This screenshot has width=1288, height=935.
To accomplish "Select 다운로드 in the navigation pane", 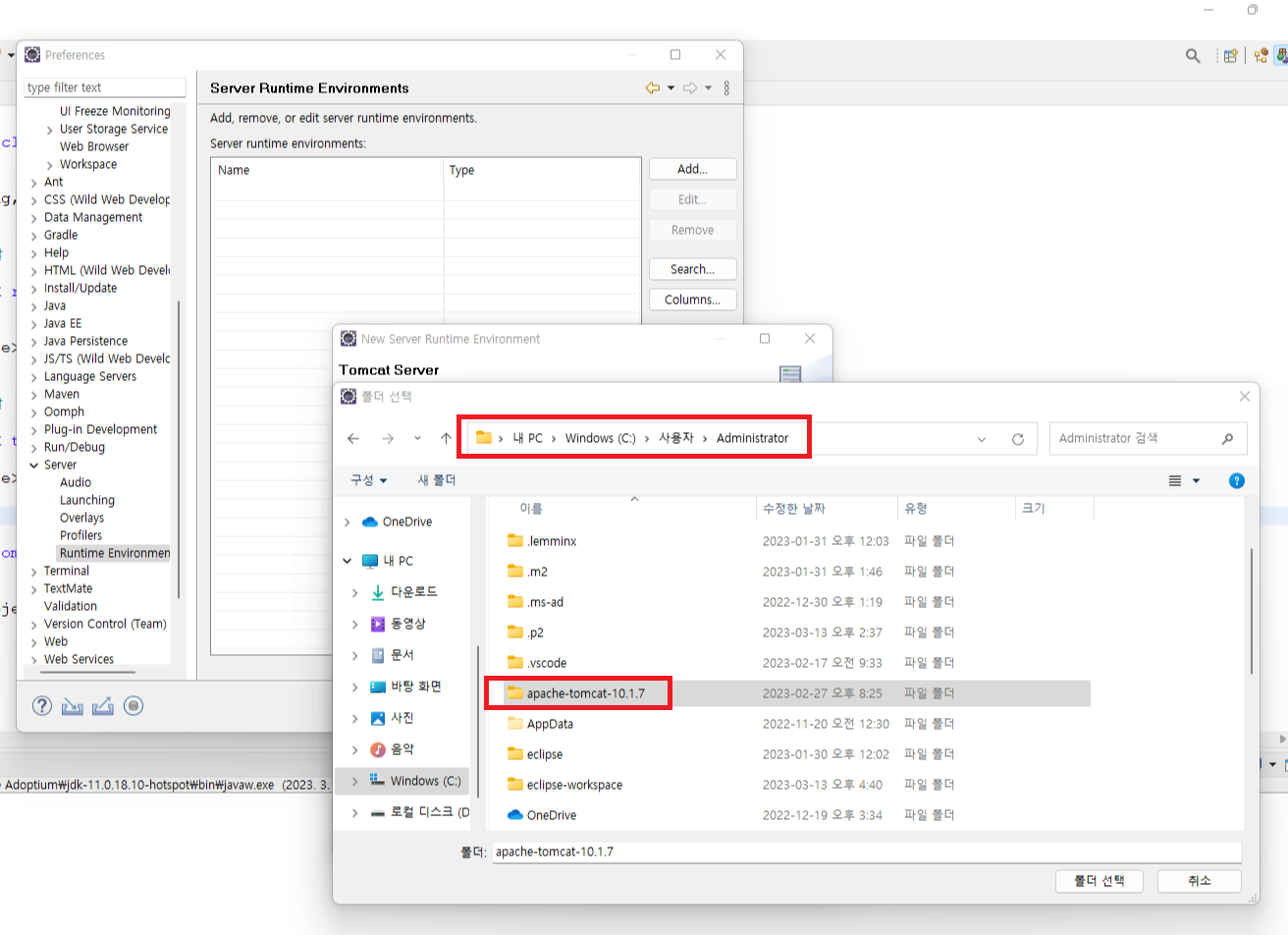I will click(x=413, y=592).
